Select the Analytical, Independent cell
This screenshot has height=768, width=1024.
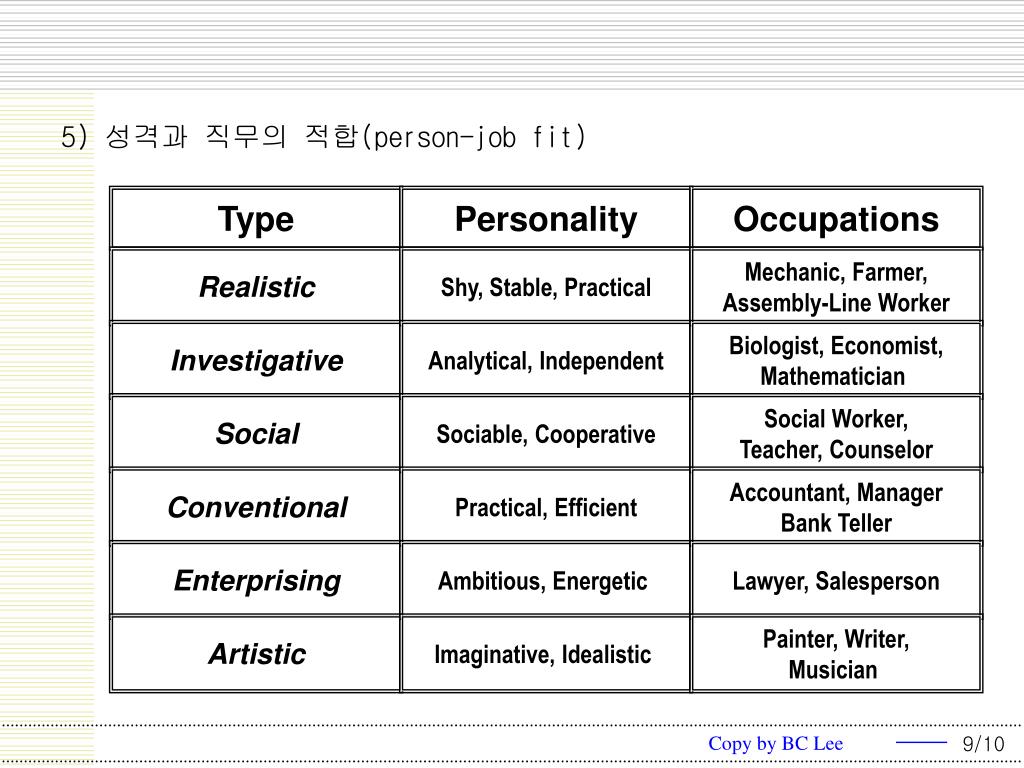546,361
